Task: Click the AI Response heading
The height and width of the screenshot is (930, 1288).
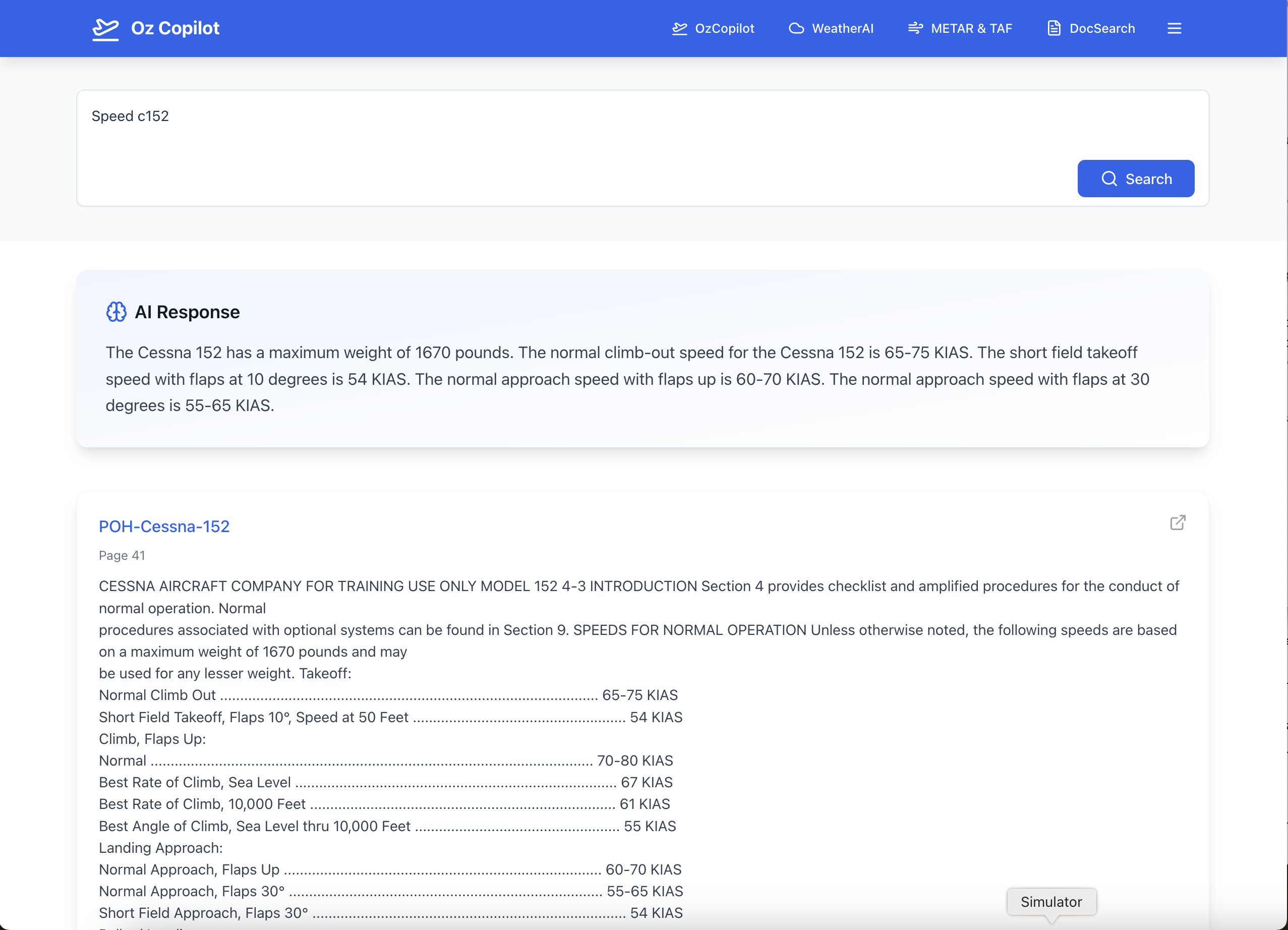Action: pos(187,312)
